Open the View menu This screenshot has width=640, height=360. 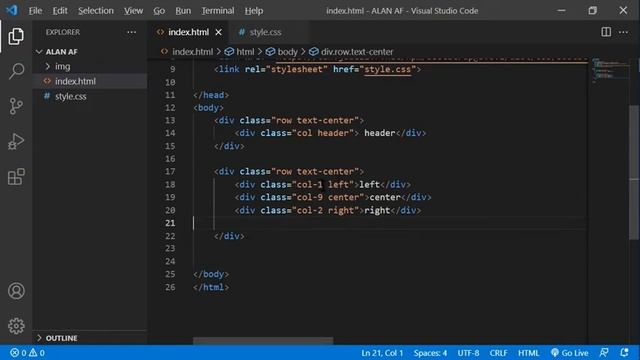click(x=133, y=11)
